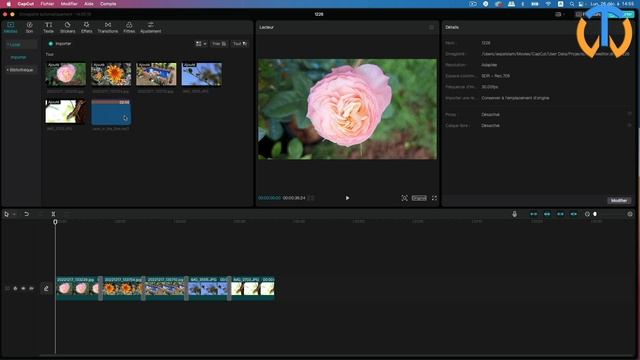Select the white blossom branch thumbnail
This screenshot has height=360, width=640.
[66, 111]
